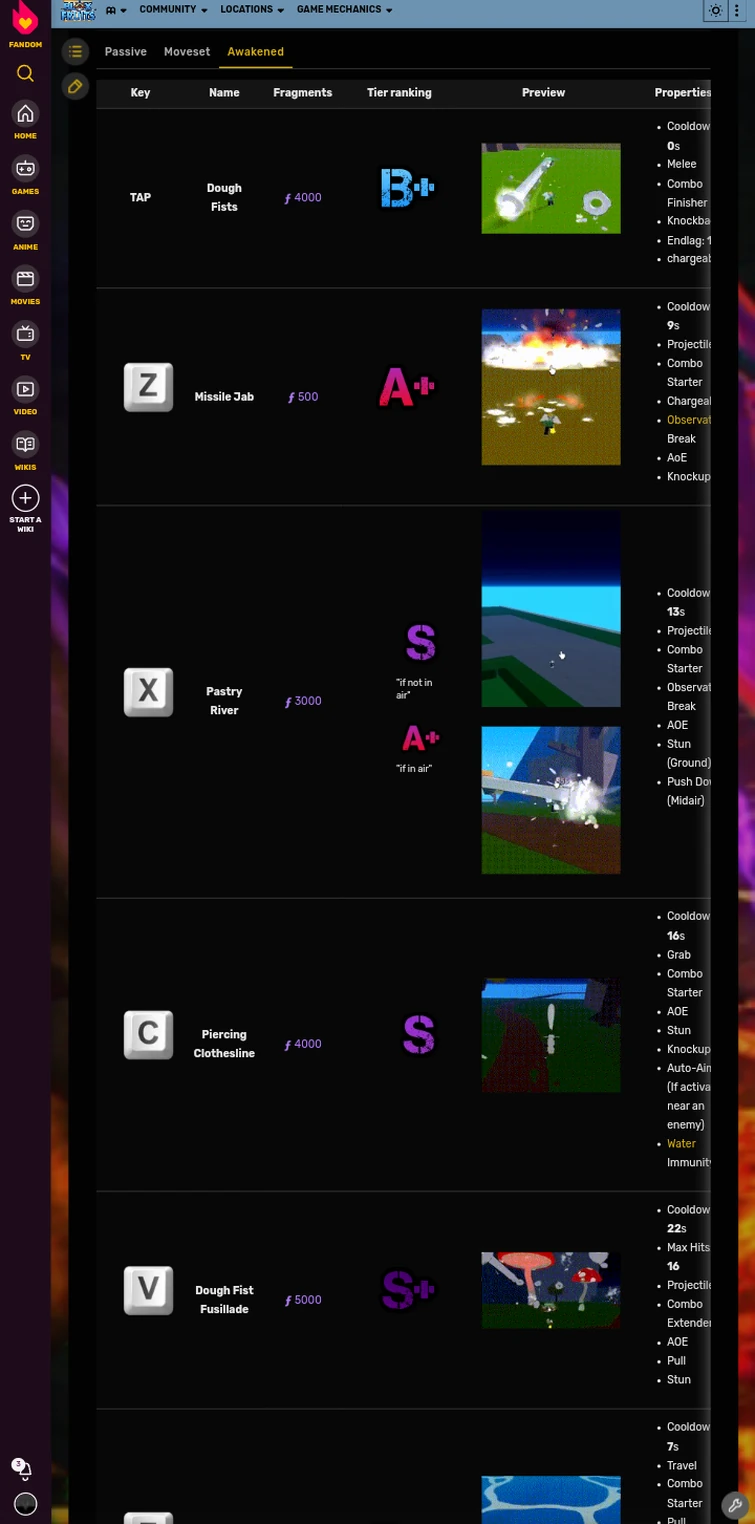Image resolution: width=755 pixels, height=1524 pixels.
Task: Expand the Community dropdown menu
Action: [x=173, y=10]
